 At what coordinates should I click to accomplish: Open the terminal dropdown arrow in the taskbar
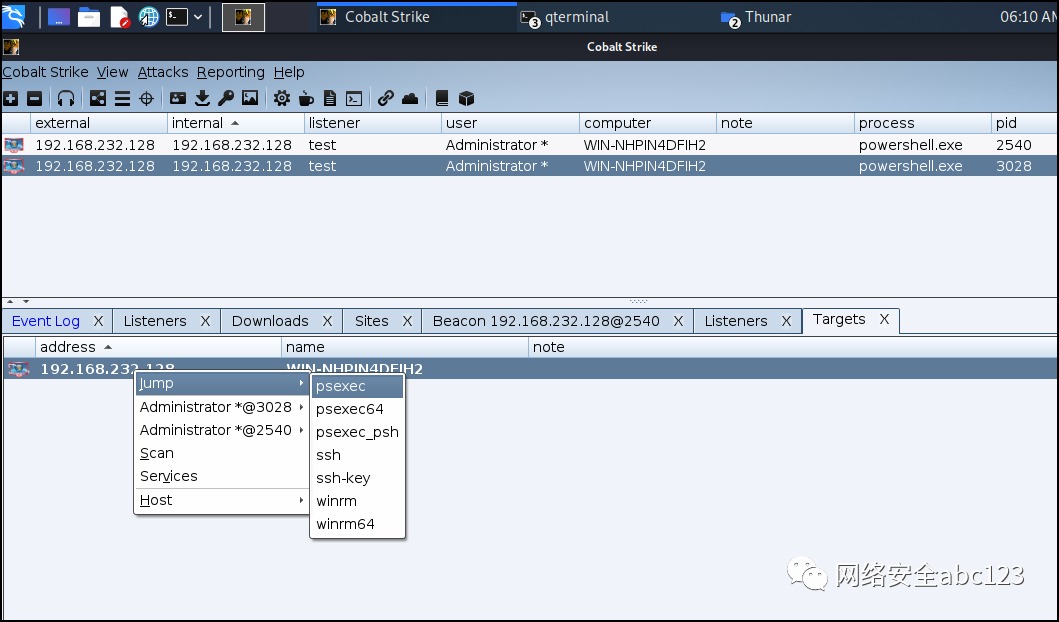click(x=198, y=17)
